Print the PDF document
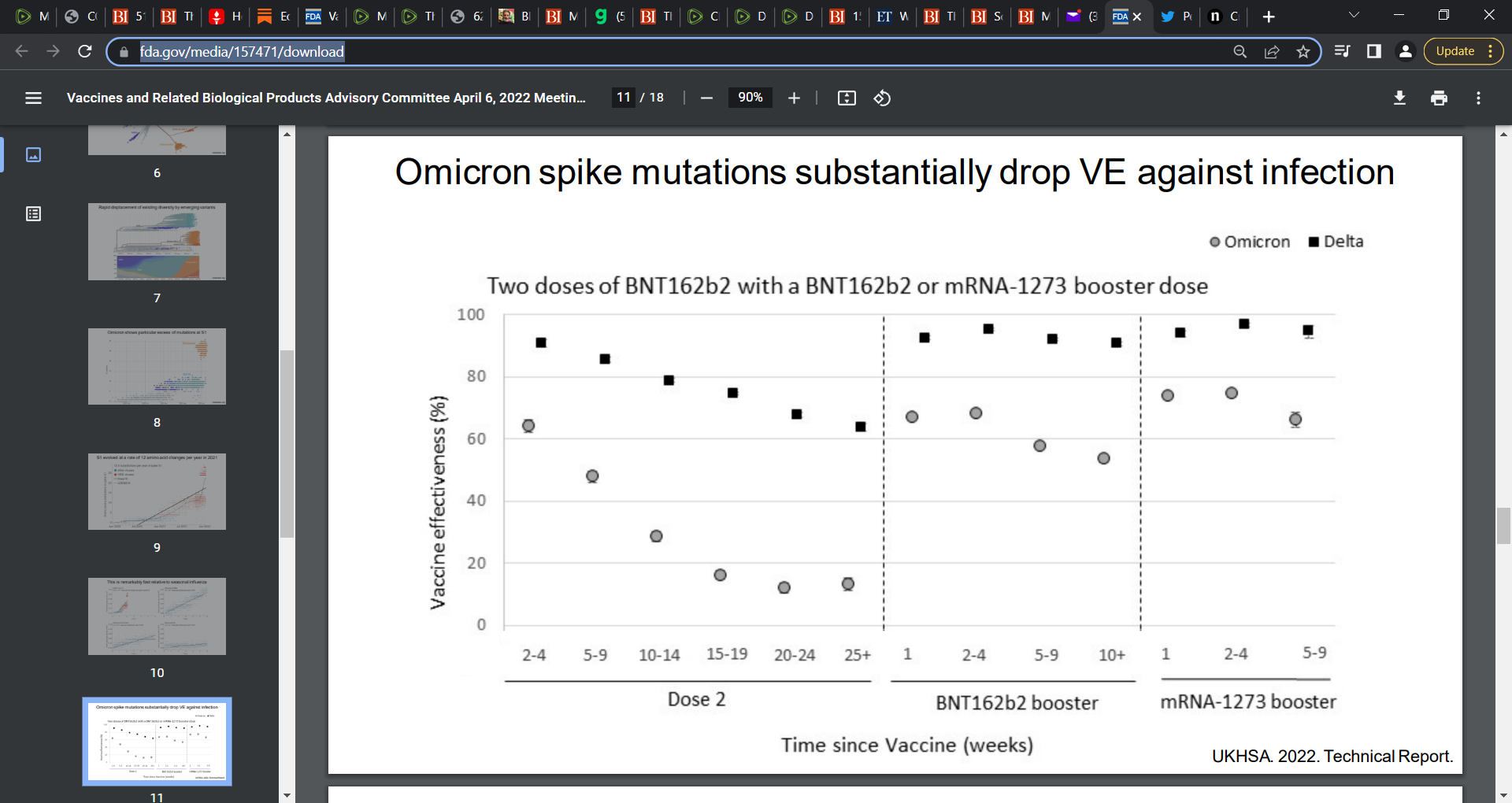Screen dimensions: 1512x803 coord(1439,98)
